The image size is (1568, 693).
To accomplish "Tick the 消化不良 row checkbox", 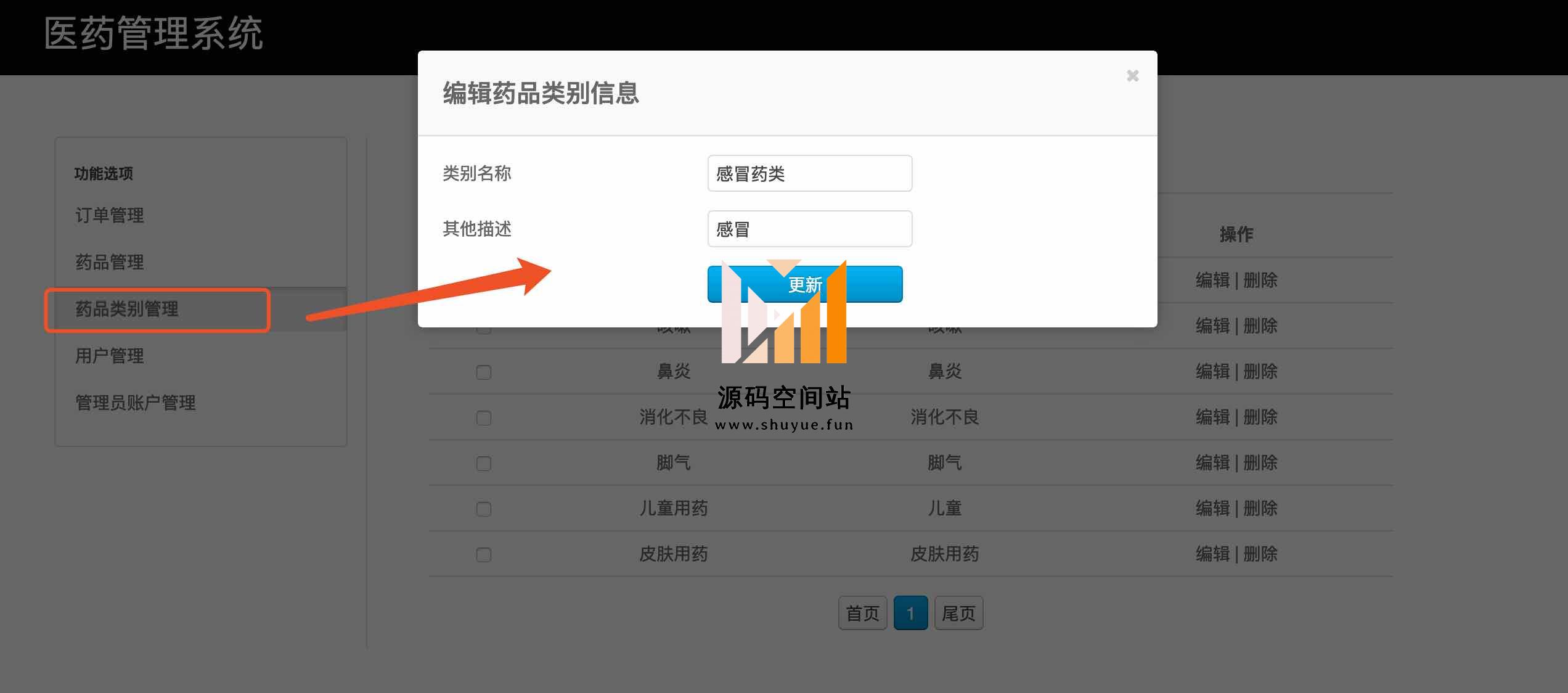I will coord(484,418).
